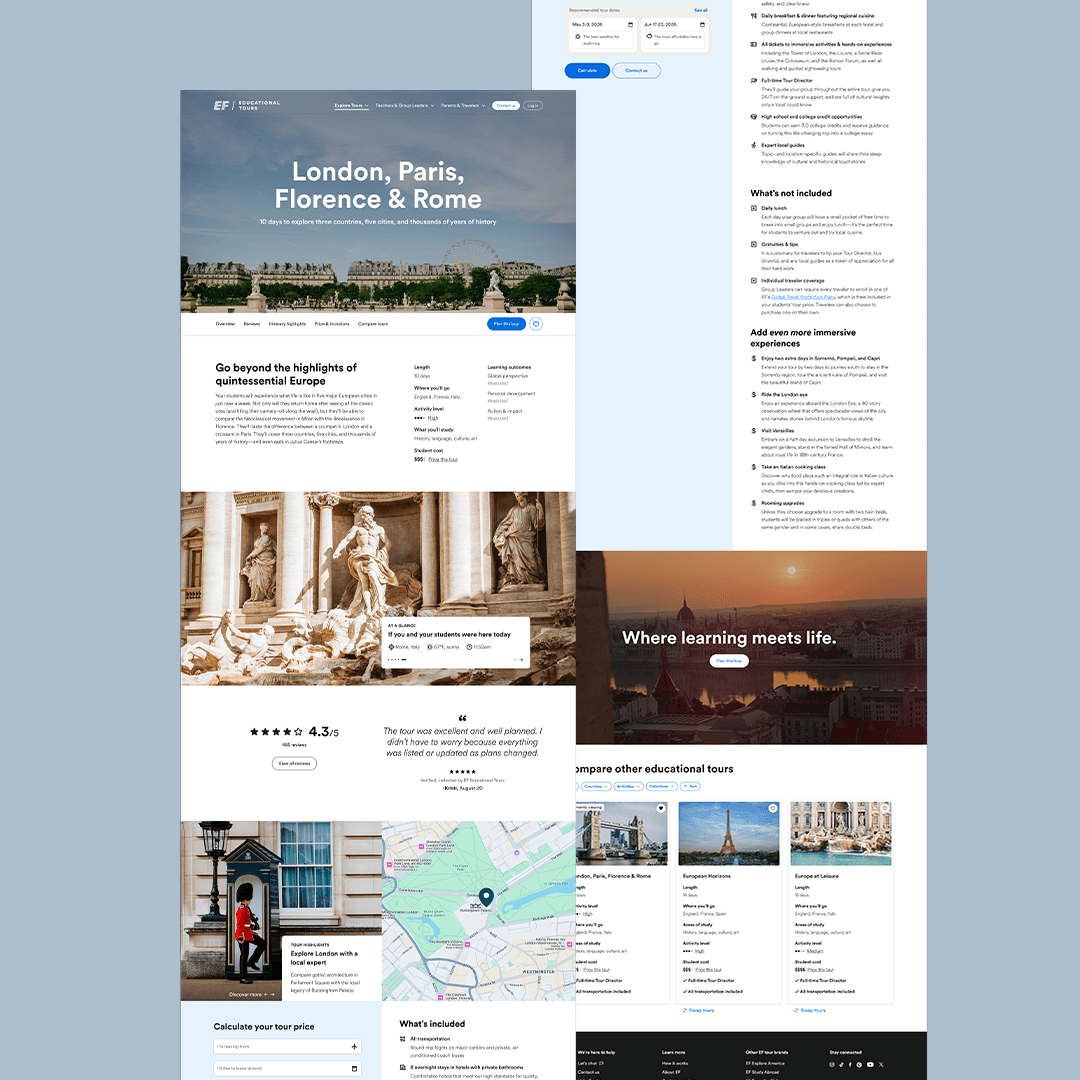Select the Jun 17-23, 2026 date option
Viewport: 1080px width, 1080px height.
(674, 34)
